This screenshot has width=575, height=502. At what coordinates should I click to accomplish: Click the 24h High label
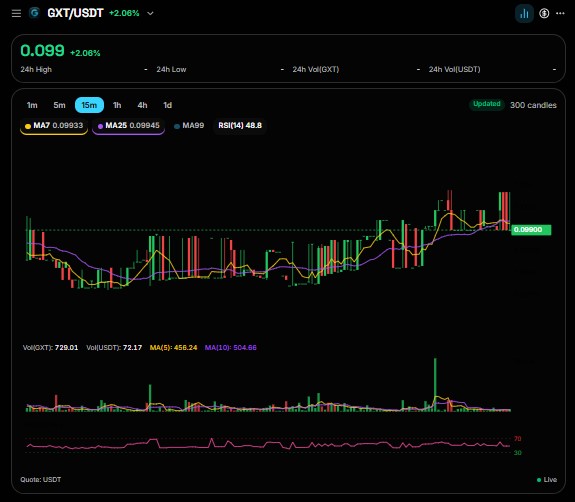(x=36, y=69)
